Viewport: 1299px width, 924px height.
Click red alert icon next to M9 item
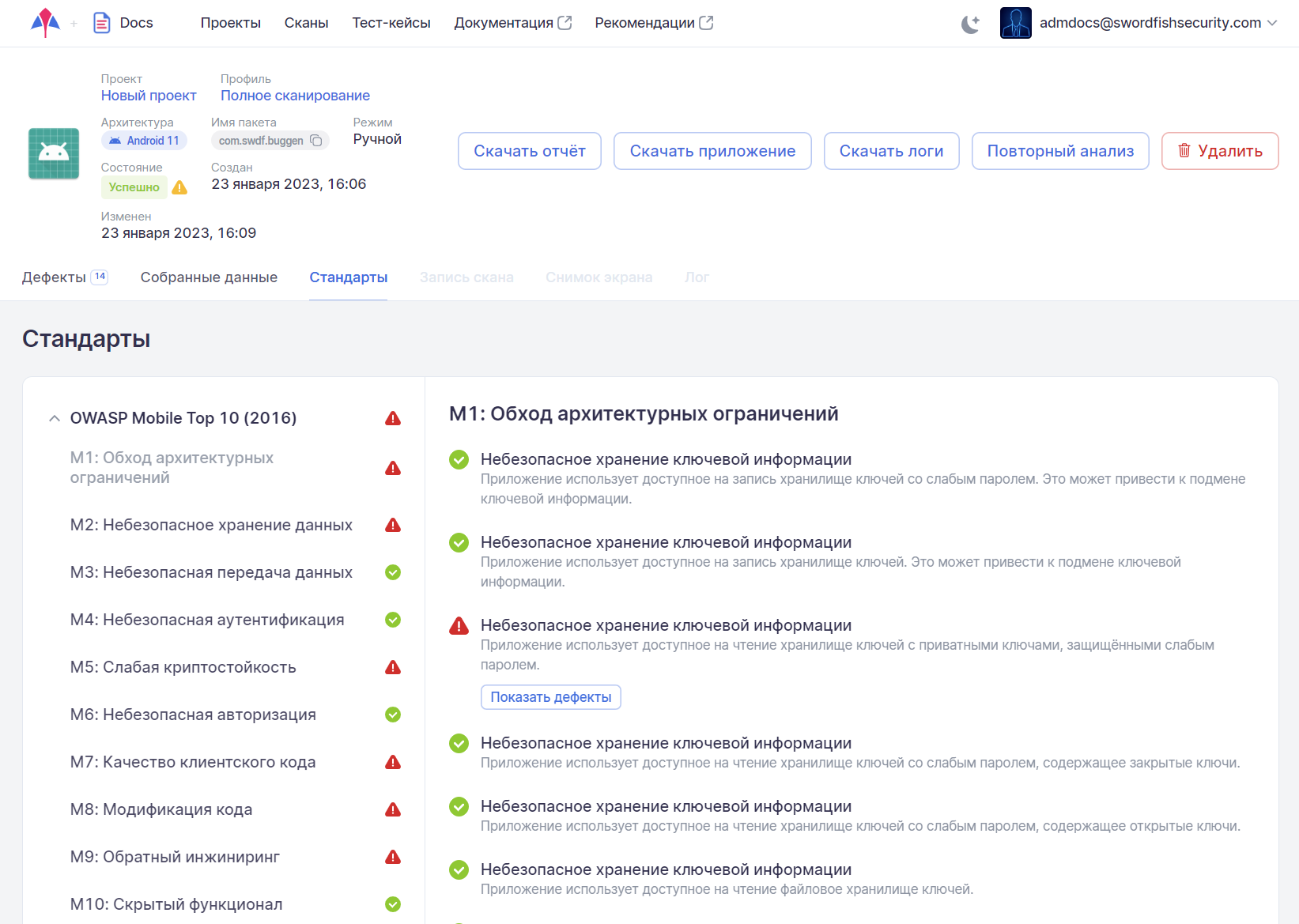pyautogui.click(x=393, y=857)
